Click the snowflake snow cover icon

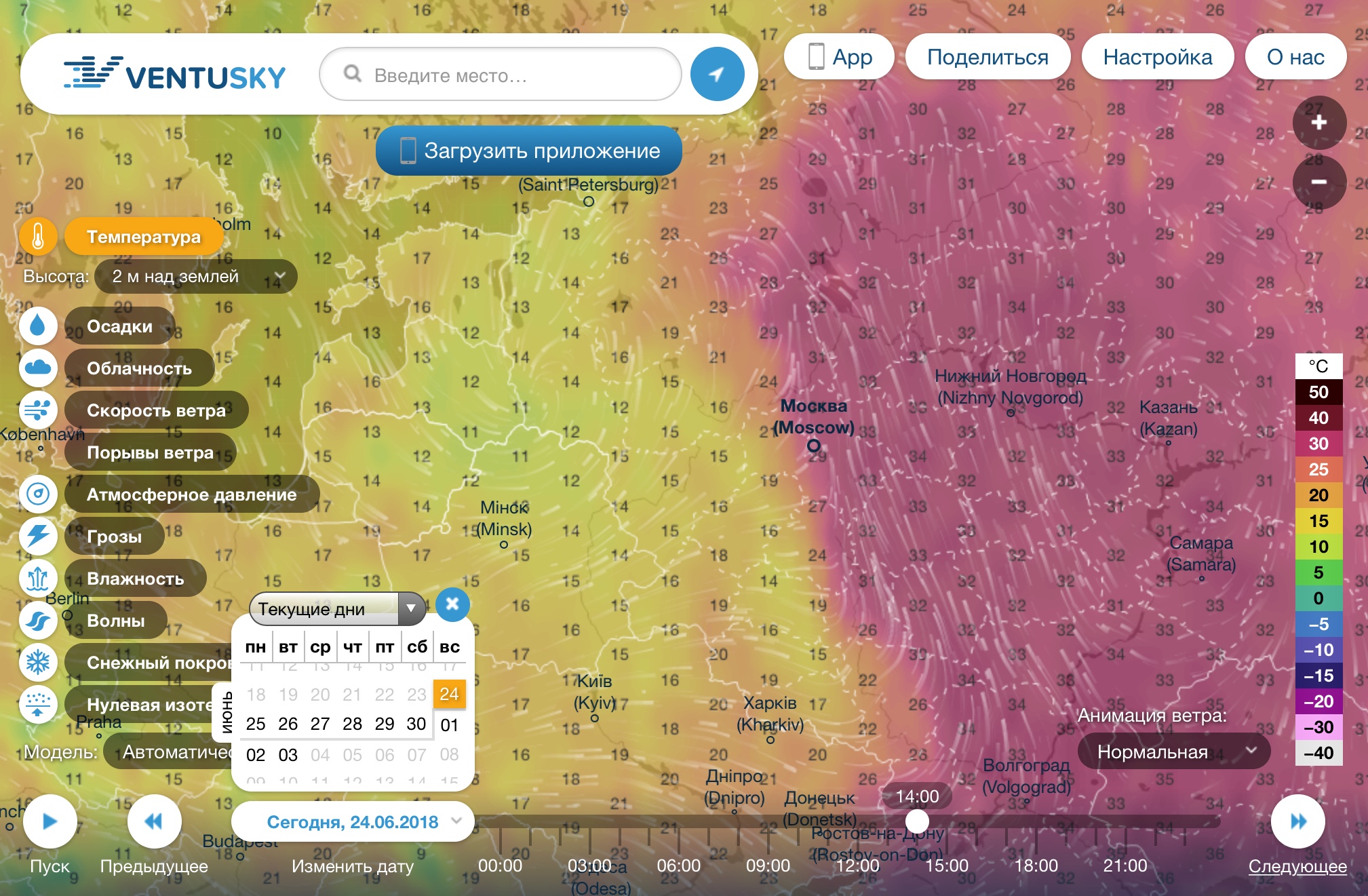38,662
